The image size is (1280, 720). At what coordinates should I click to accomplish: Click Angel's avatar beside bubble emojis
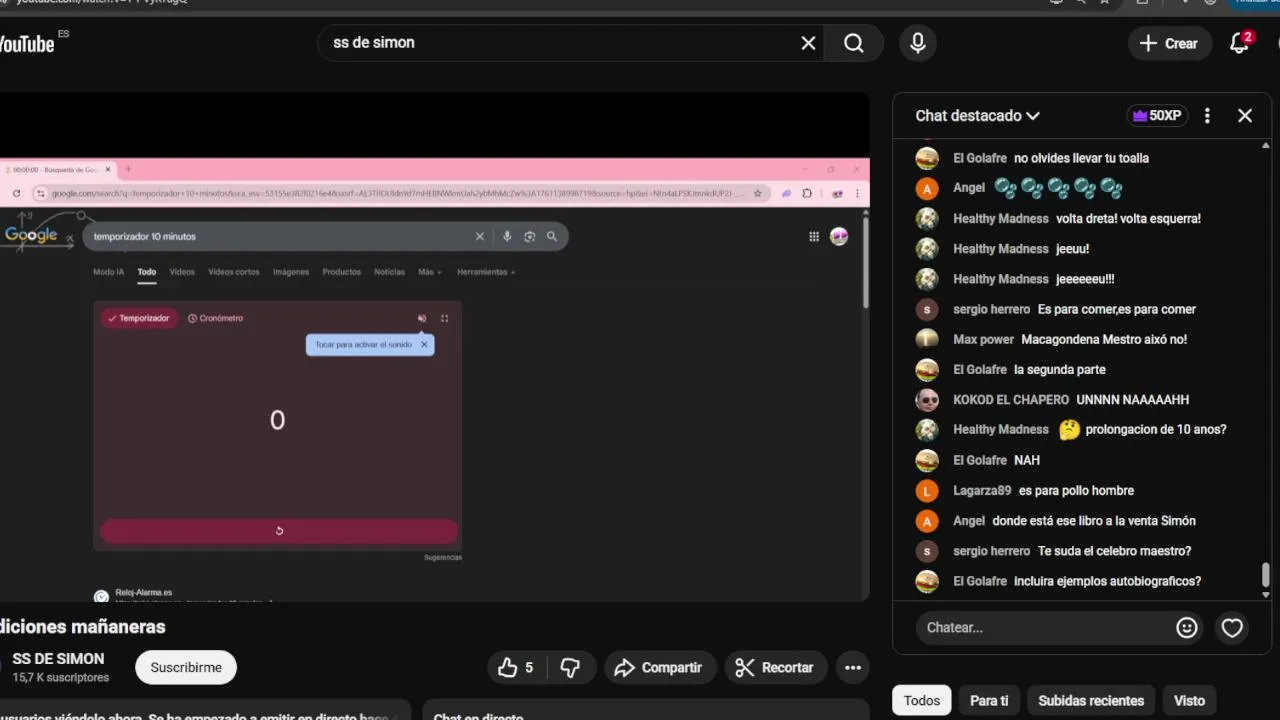click(x=927, y=188)
